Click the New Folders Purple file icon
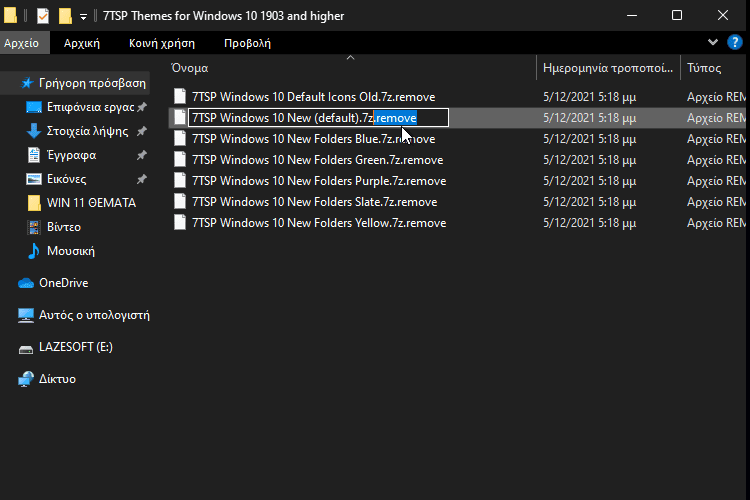This screenshot has height=500, width=750. [x=180, y=180]
